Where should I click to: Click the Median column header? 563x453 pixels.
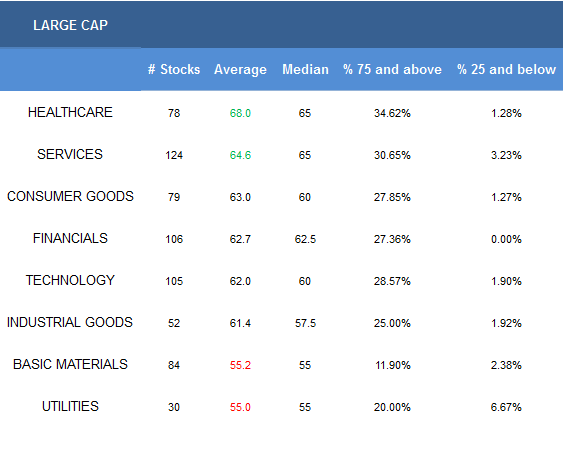pyautogui.click(x=305, y=69)
